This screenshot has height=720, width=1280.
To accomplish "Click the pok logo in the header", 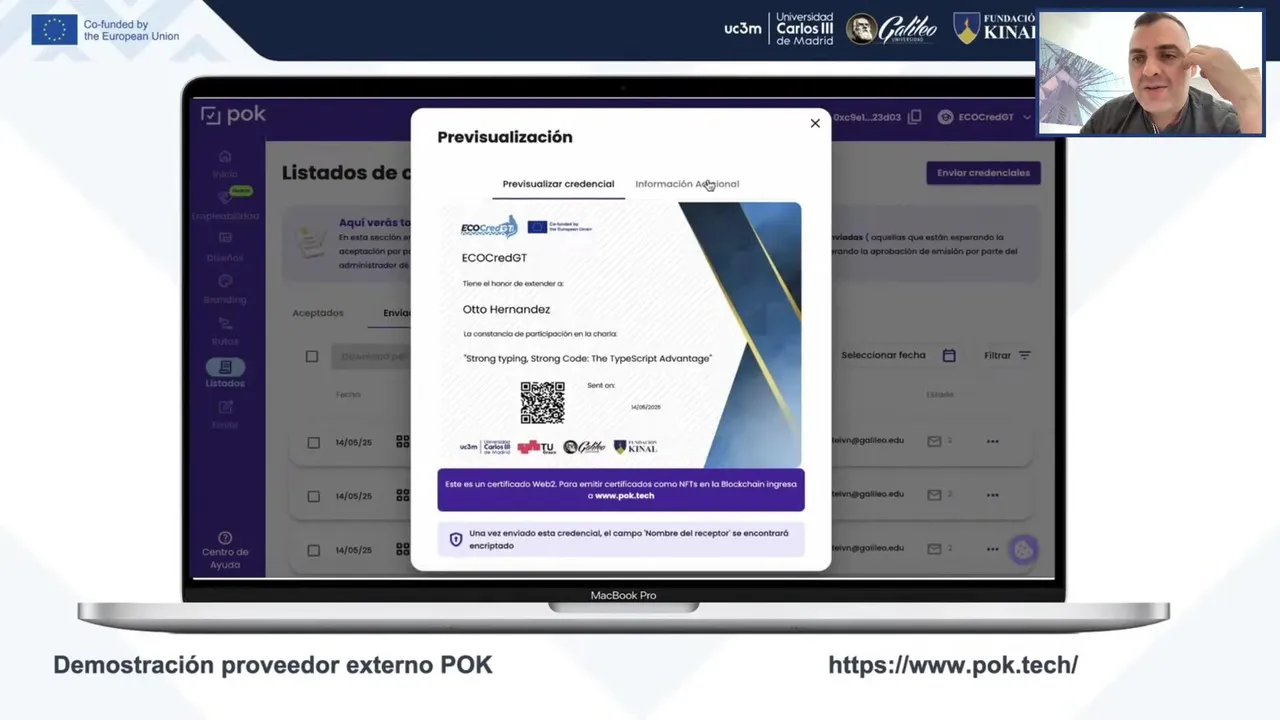I will 233,115.
